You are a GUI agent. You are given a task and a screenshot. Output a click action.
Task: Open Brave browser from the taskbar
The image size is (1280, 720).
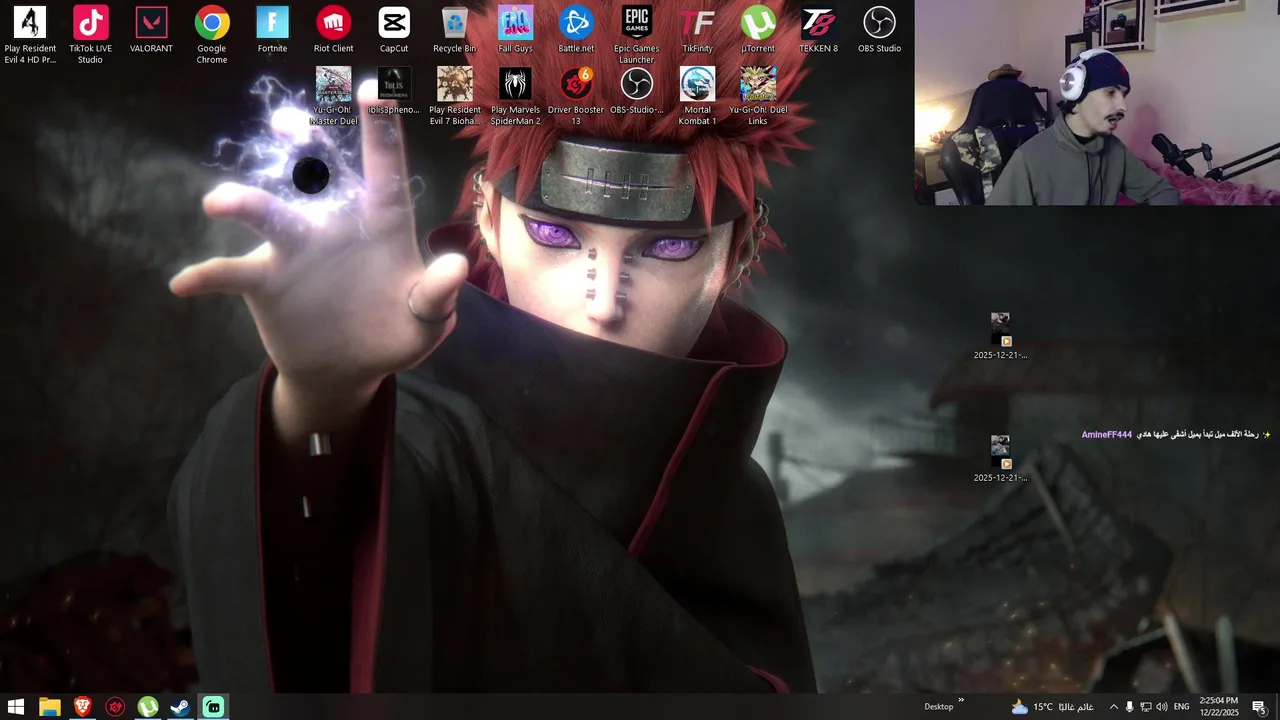pyautogui.click(x=82, y=707)
